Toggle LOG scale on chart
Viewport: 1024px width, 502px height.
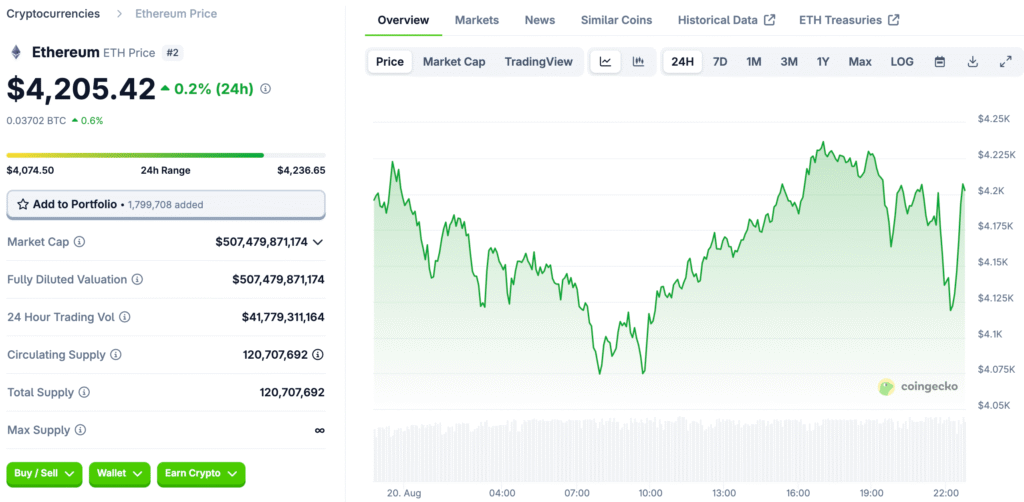tap(902, 62)
